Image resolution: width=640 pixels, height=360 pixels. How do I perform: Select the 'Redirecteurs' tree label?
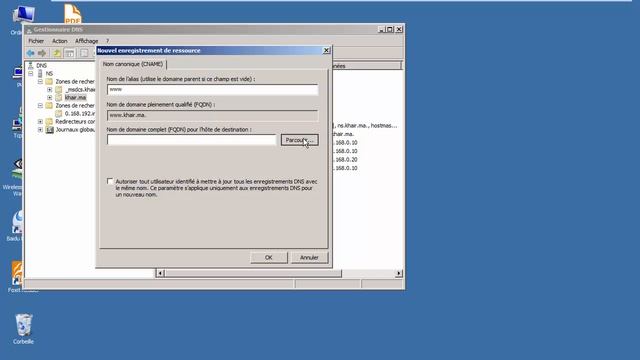coord(76,122)
